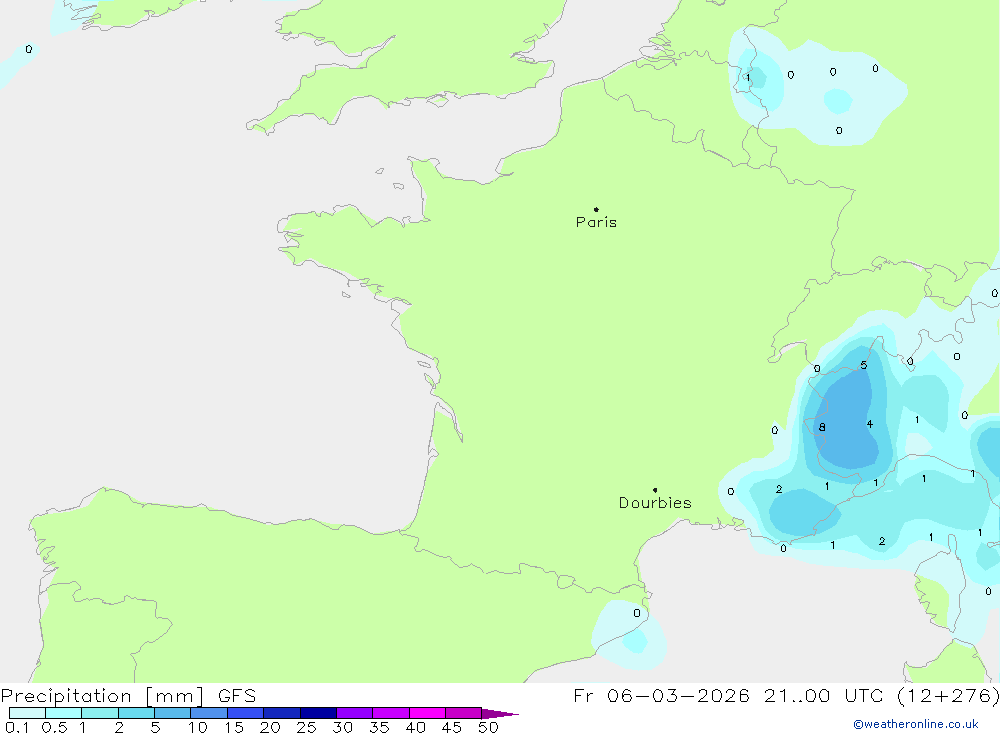
Task: Choose the 35–40 mm legend swatch
Action: (391, 713)
